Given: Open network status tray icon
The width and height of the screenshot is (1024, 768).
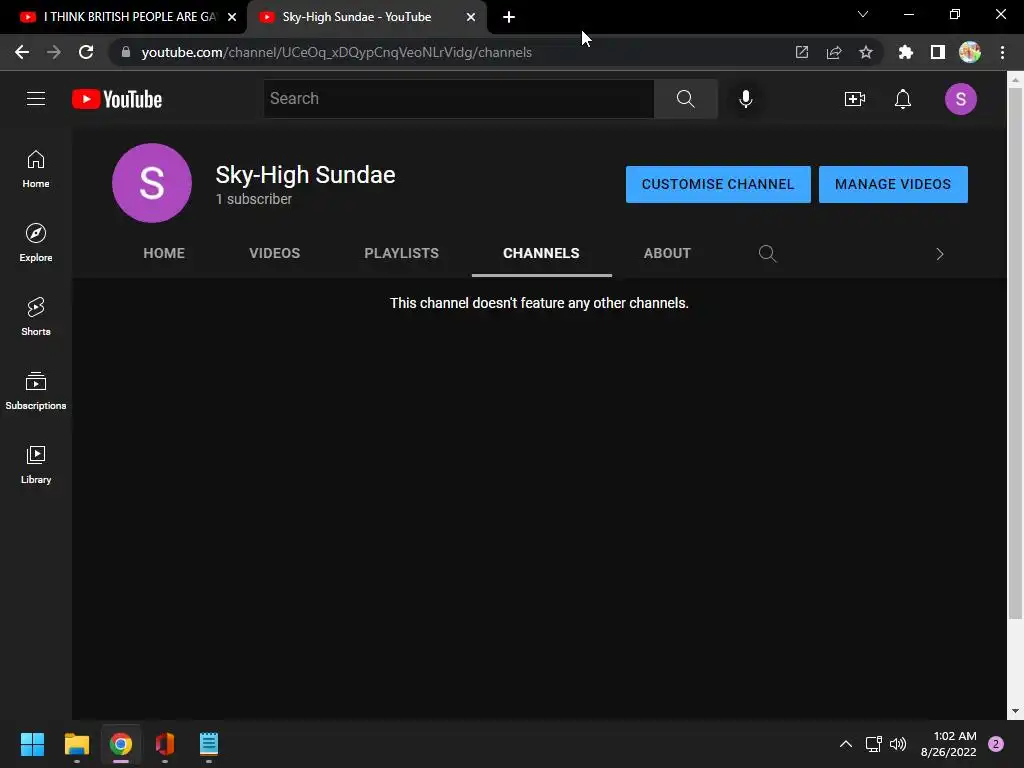Looking at the screenshot, I should 873,744.
